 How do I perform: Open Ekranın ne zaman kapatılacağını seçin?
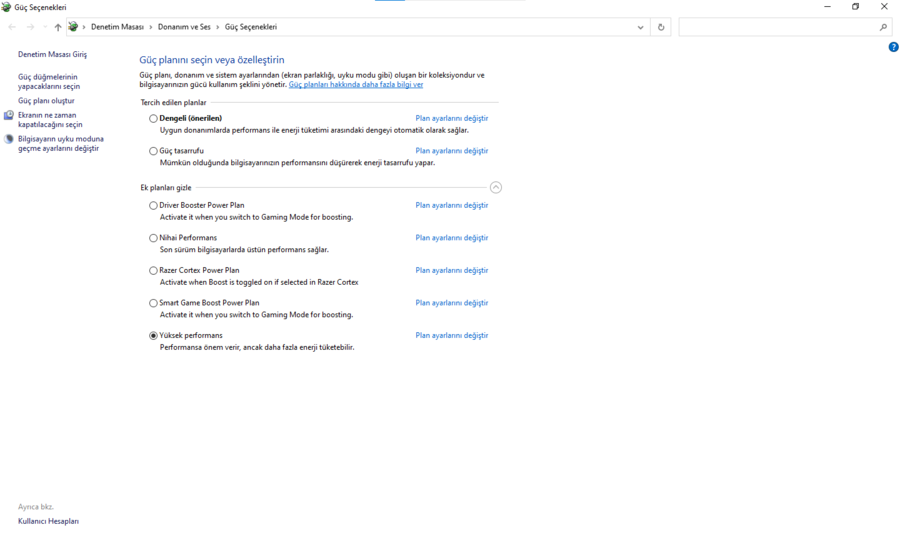[50, 120]
